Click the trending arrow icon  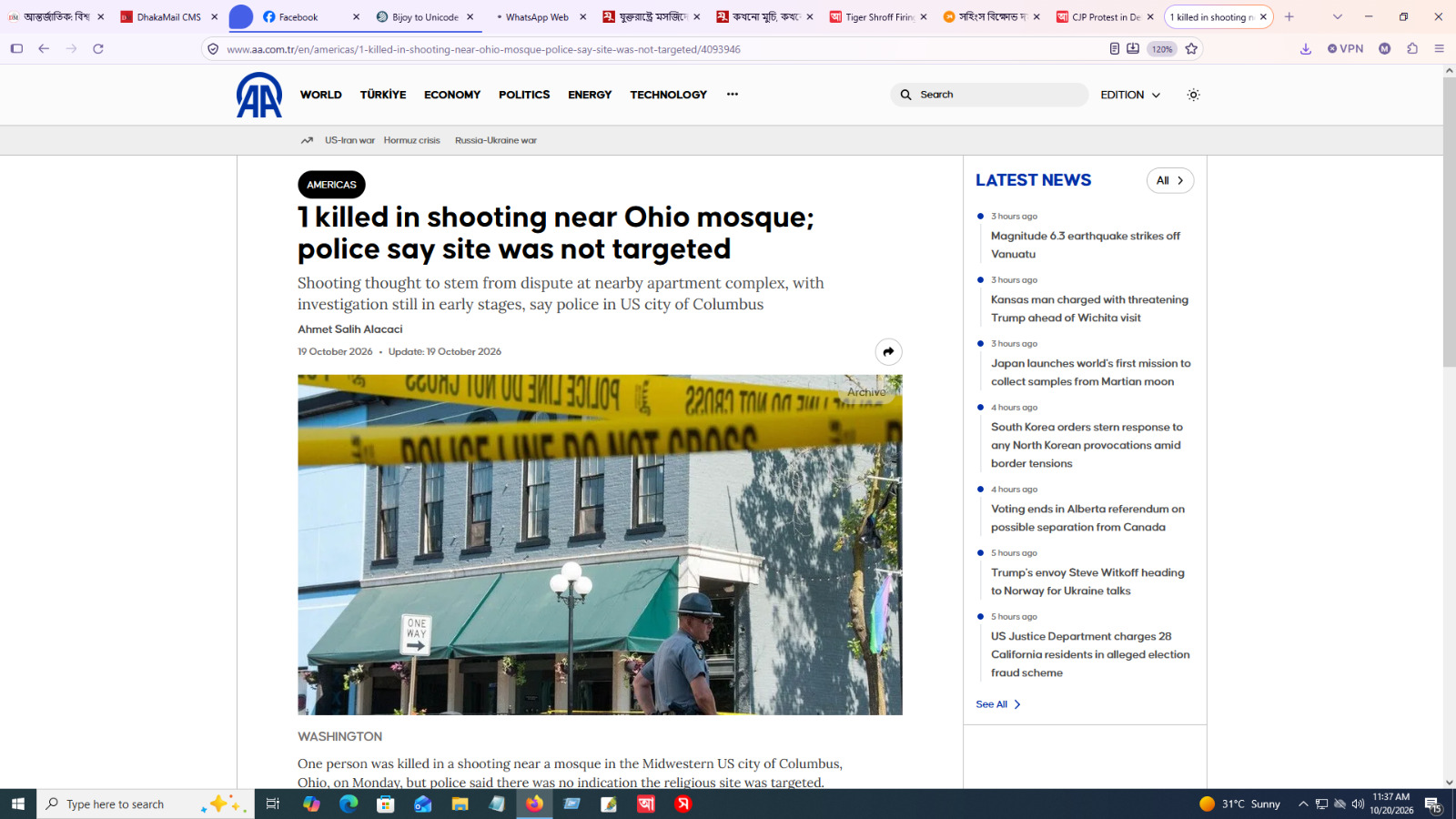[307, 140]
